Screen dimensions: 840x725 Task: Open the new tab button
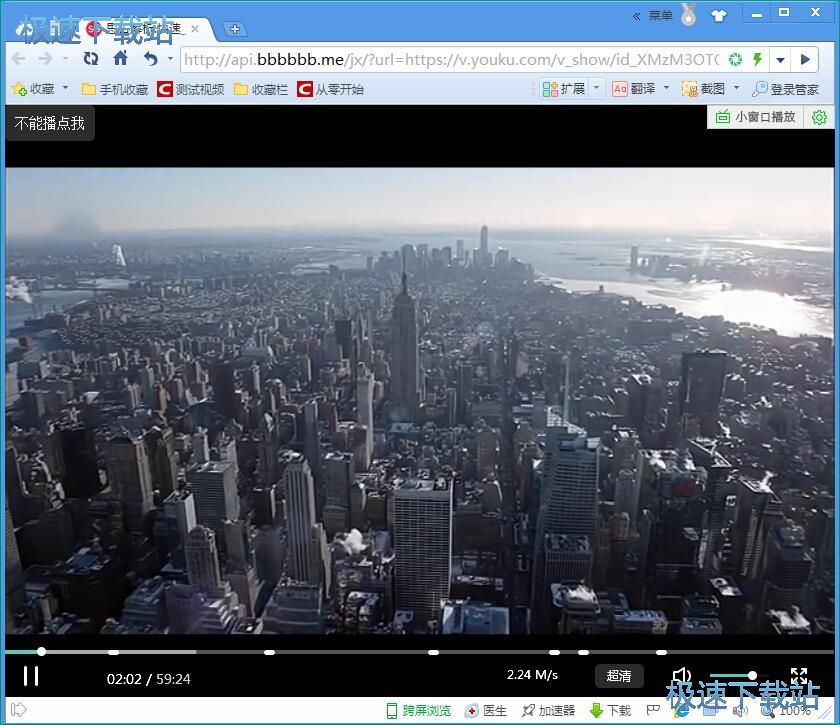point(234,29)
